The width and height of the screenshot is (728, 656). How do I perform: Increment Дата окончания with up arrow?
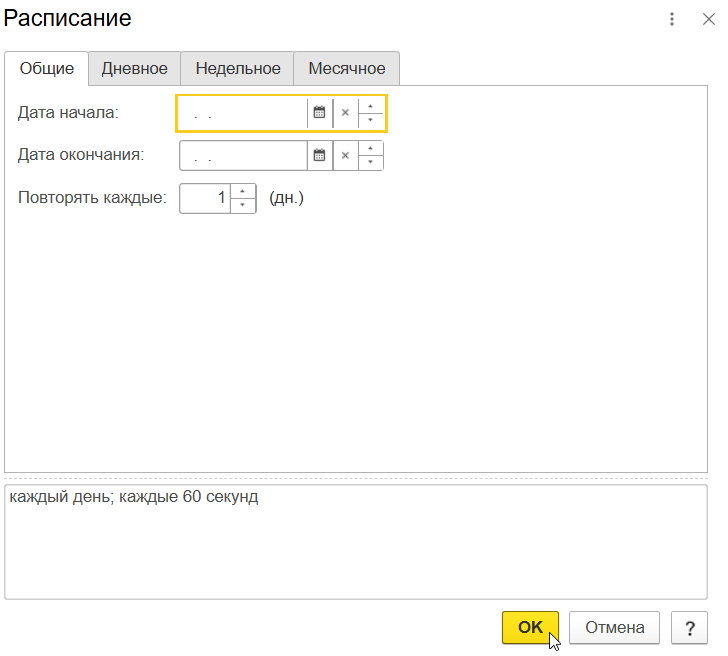(370, 148)
